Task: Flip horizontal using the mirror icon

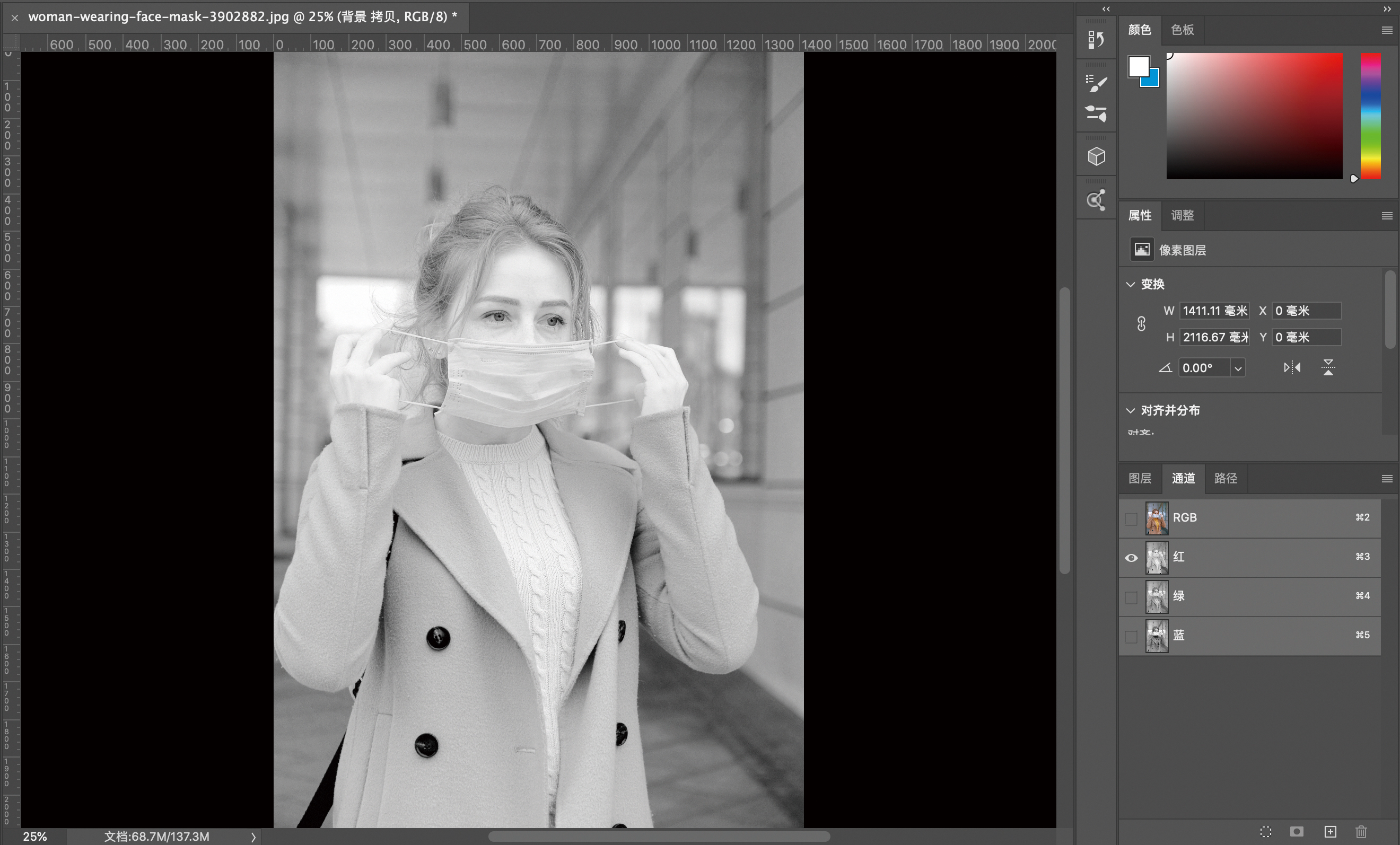Action: pos(1292,367)
